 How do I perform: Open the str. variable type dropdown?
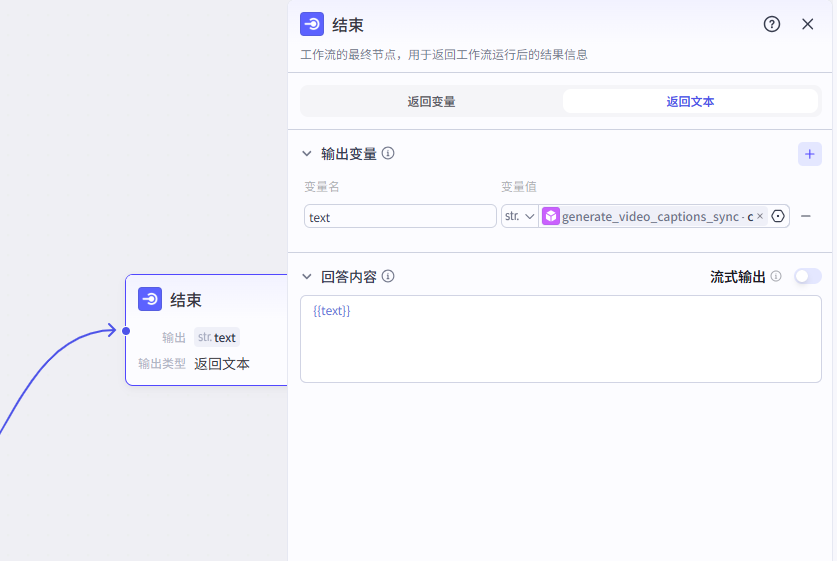point(520,216)
